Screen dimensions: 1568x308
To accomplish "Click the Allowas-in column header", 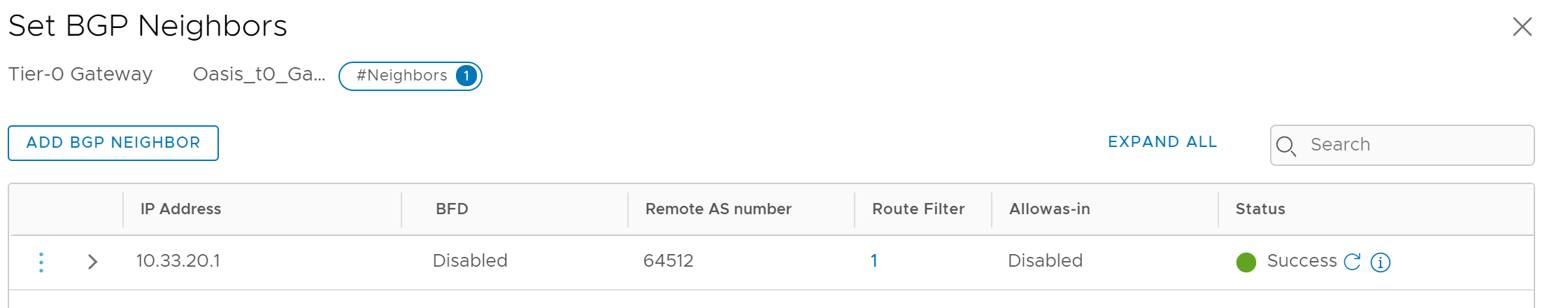I will 1049,209.
